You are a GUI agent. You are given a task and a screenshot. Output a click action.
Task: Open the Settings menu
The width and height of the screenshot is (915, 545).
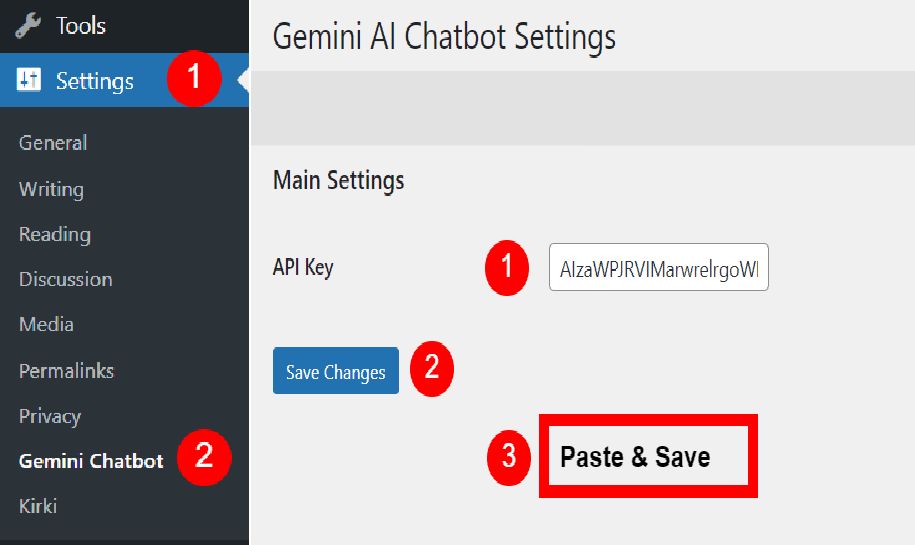94,80
